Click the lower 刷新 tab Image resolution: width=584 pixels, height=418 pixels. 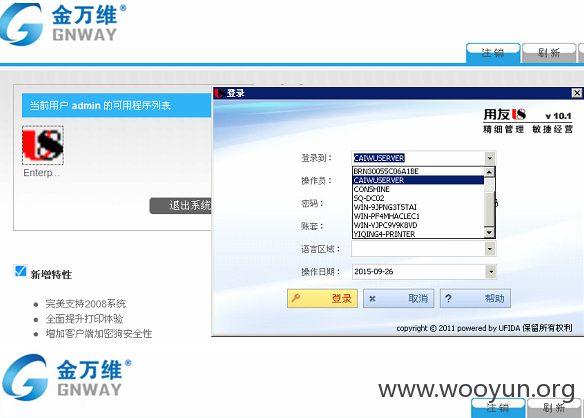pyautogui.click(x=554, y=408)
